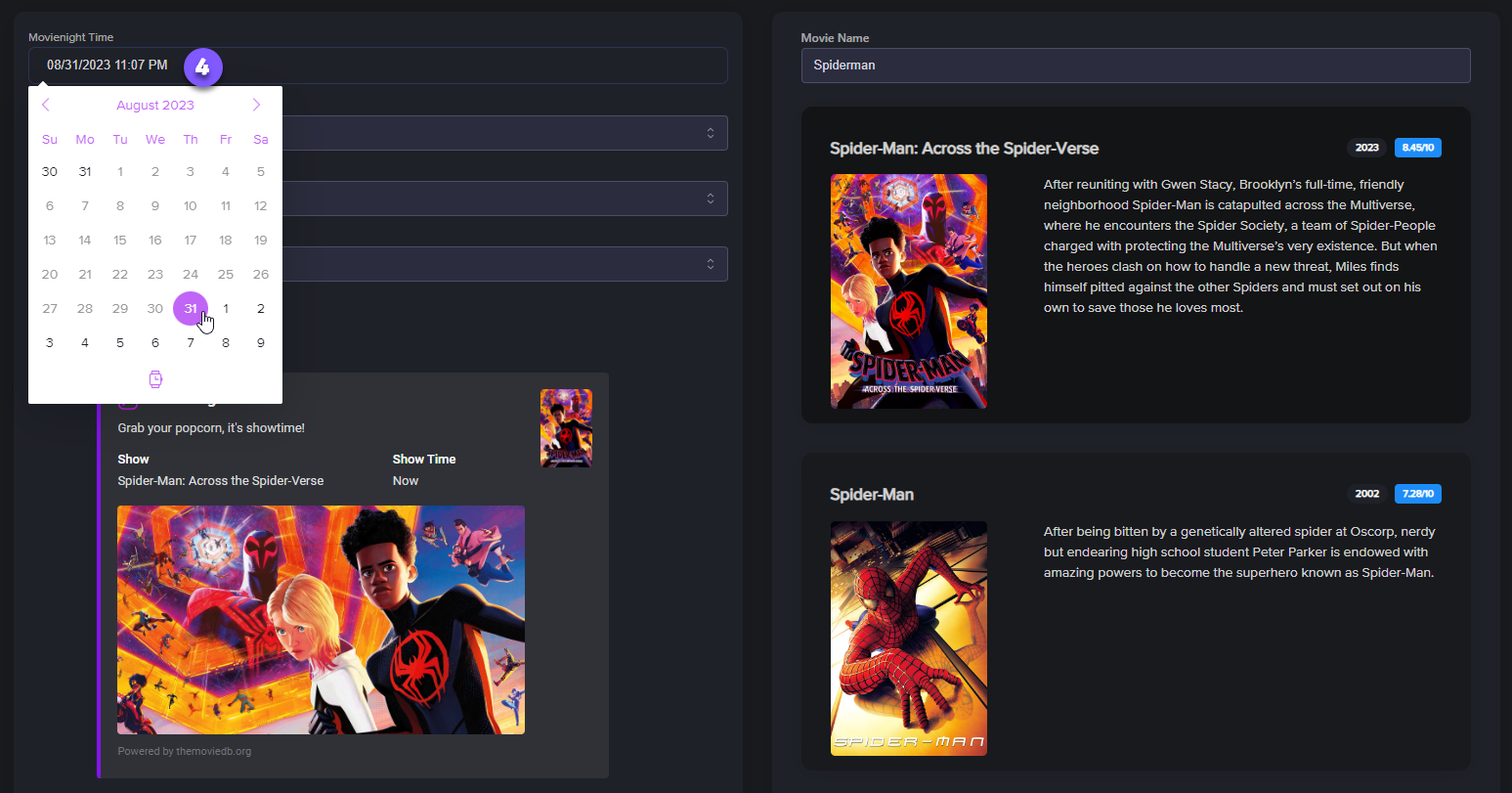This screenshot has width=1512, height=793.
Task: Click small poster thumbnail in embed preview
Action: pyautogui.click(x=566, y=428)
